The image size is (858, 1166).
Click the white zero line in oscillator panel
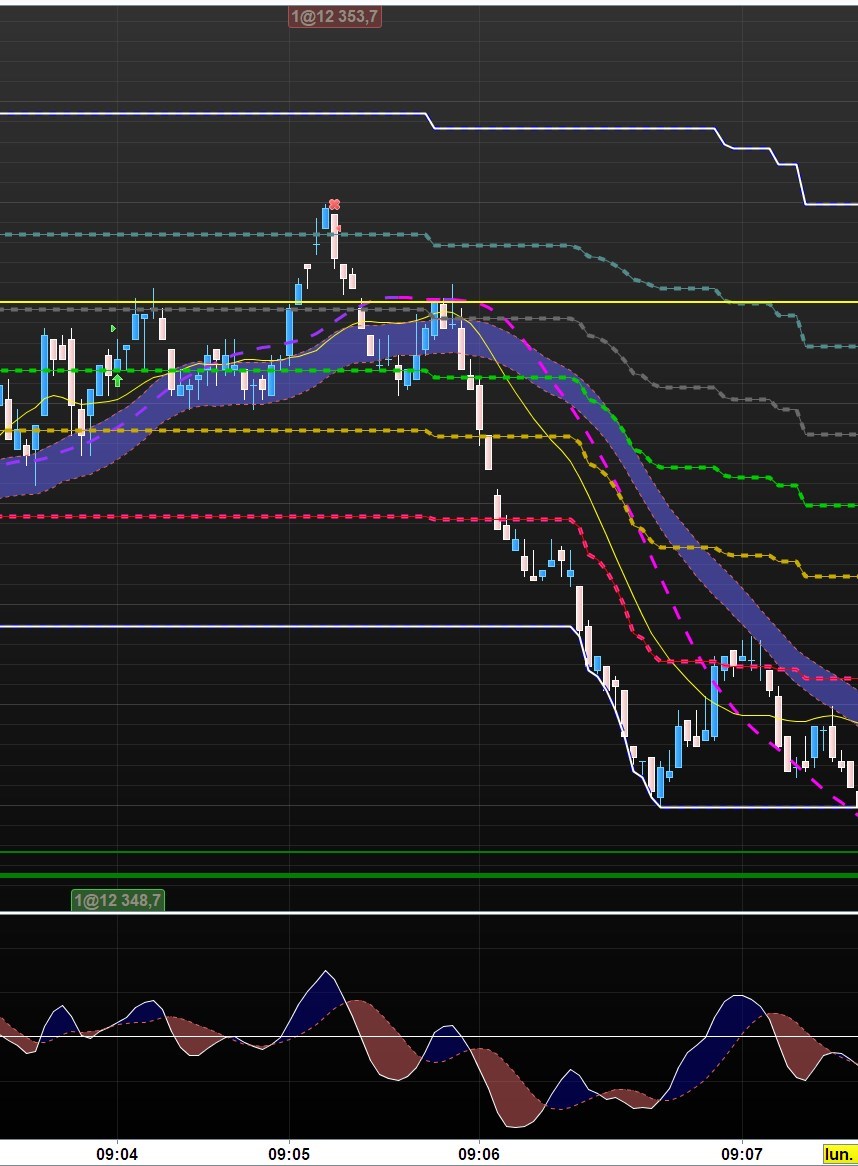coord(429,1036)
